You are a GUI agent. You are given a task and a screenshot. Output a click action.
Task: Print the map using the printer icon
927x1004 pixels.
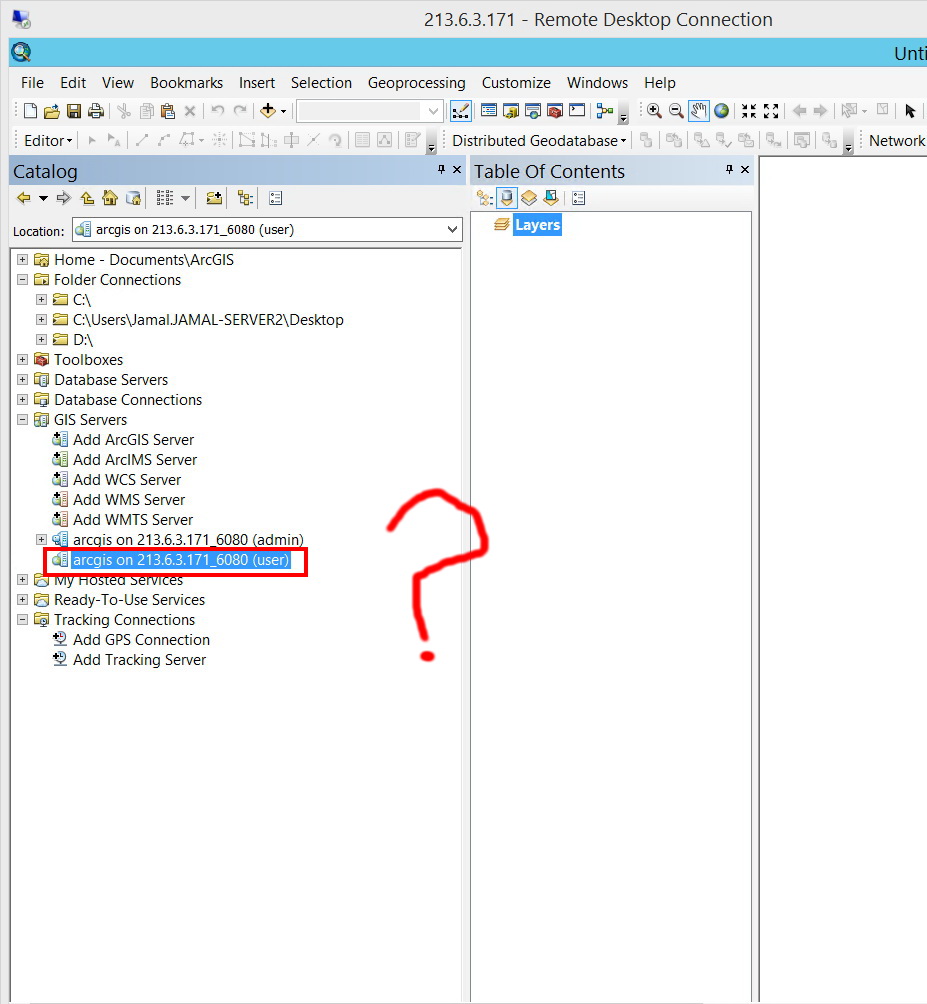96,111
